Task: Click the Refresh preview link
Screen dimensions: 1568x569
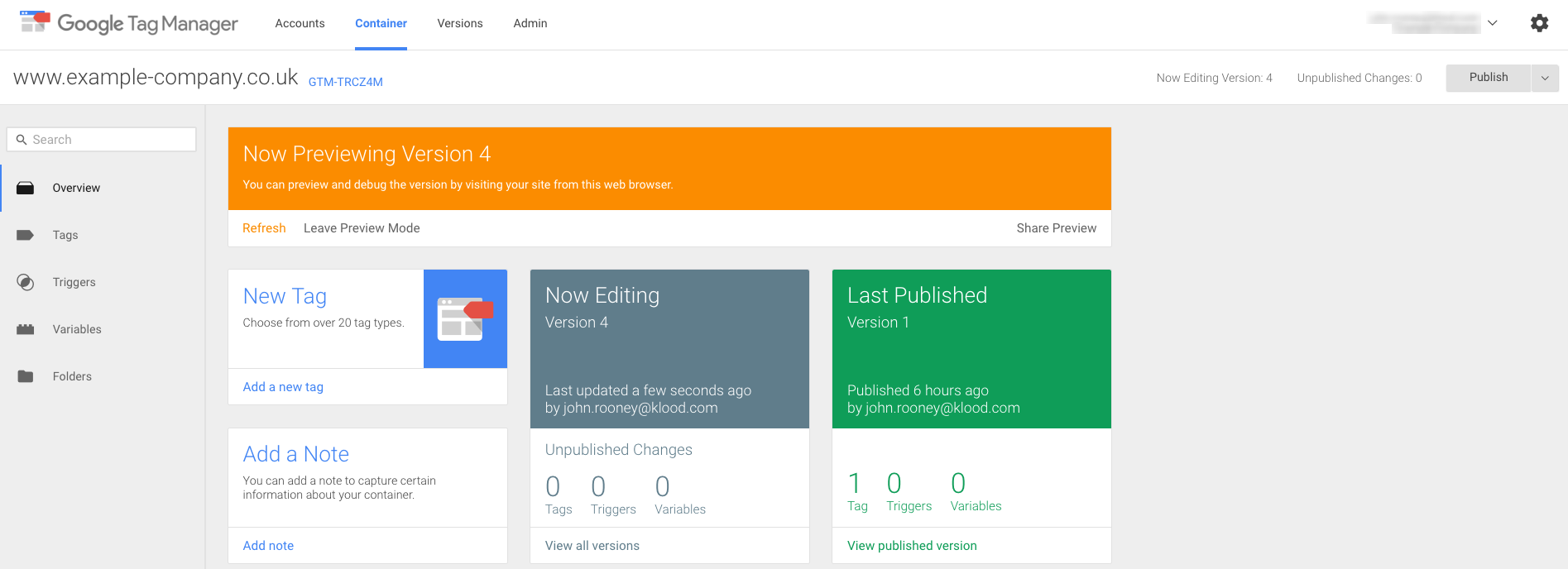Action: point(264,228)
